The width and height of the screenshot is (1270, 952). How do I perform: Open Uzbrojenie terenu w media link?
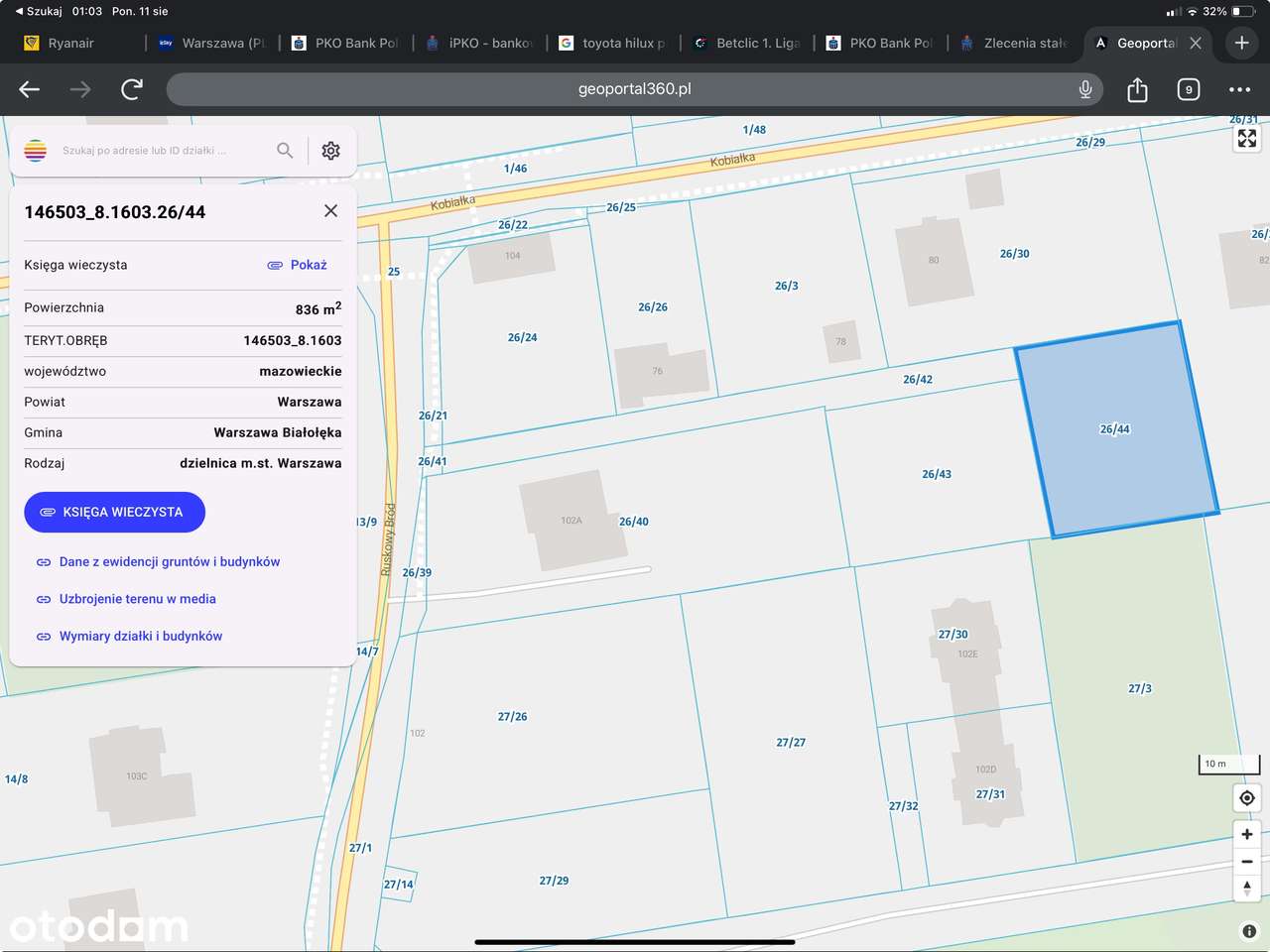137,599
